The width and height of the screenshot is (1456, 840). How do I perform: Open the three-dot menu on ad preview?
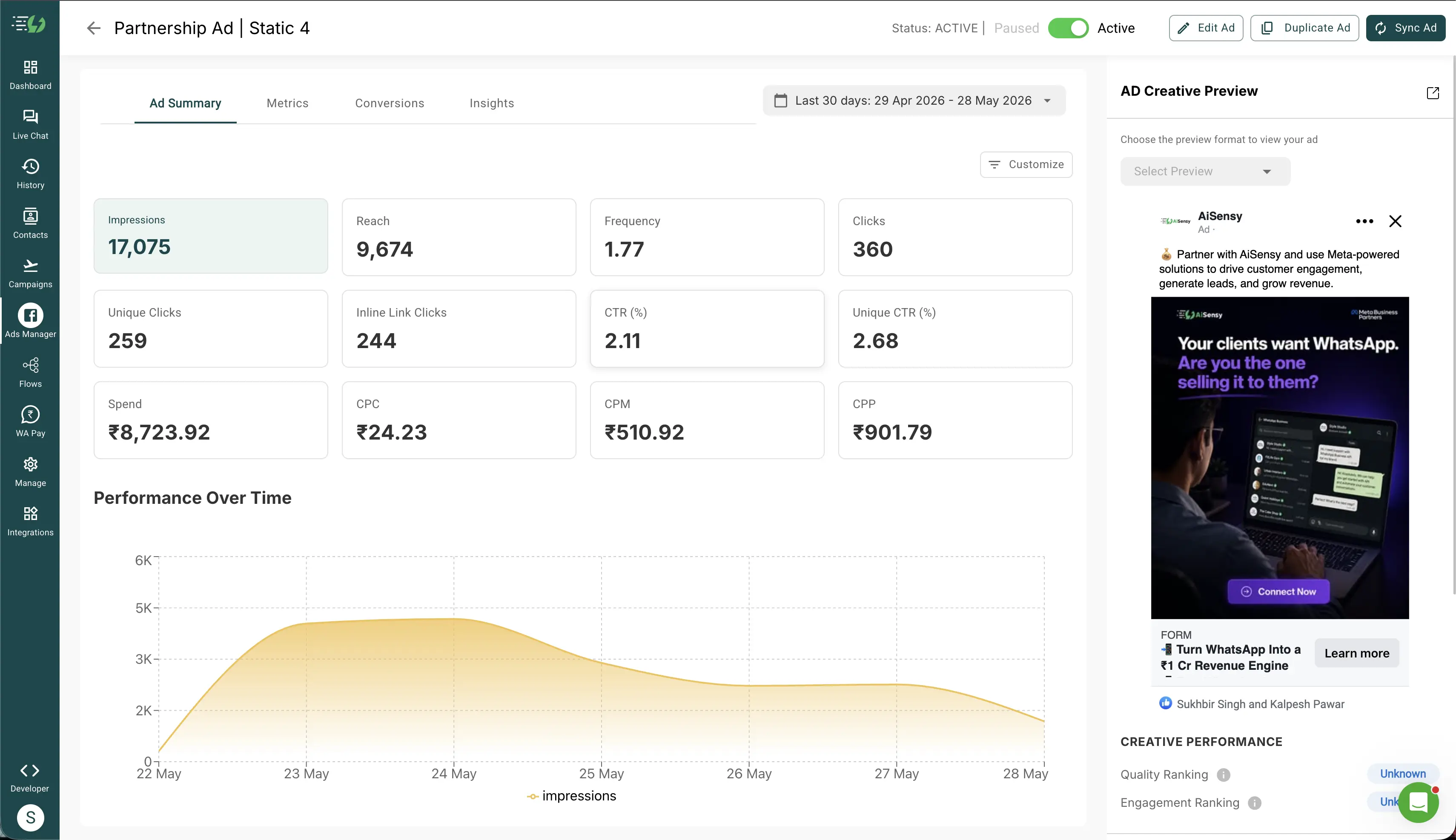[x=1364, y=221]
